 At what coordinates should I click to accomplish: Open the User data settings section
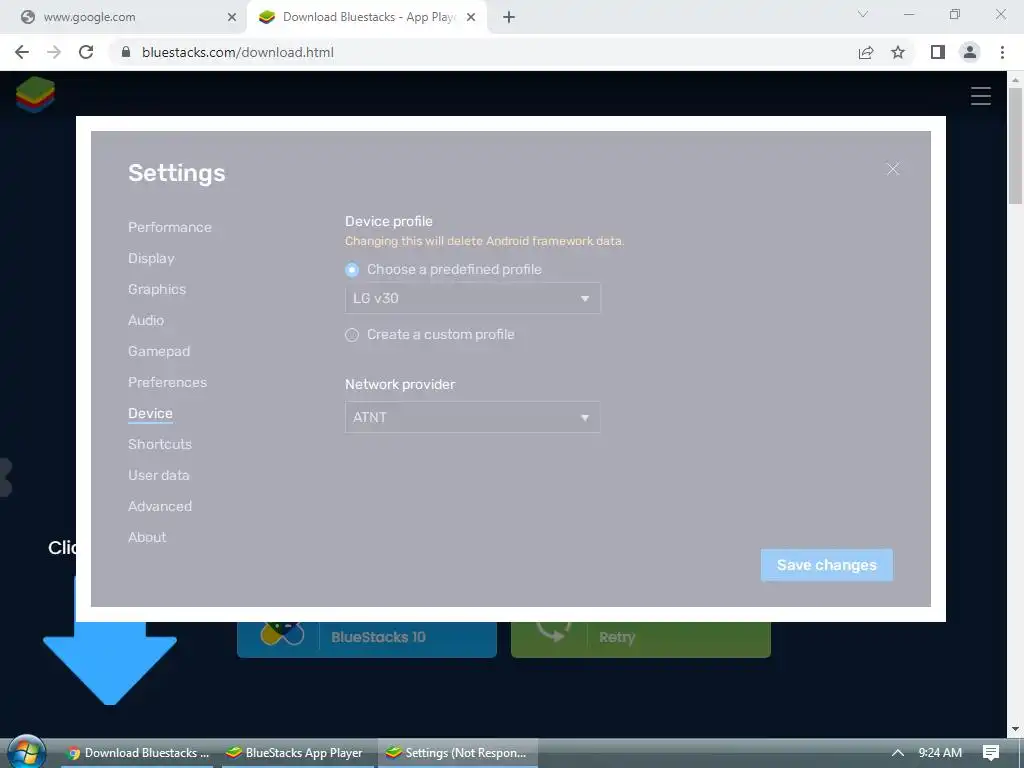coord(159,475)
